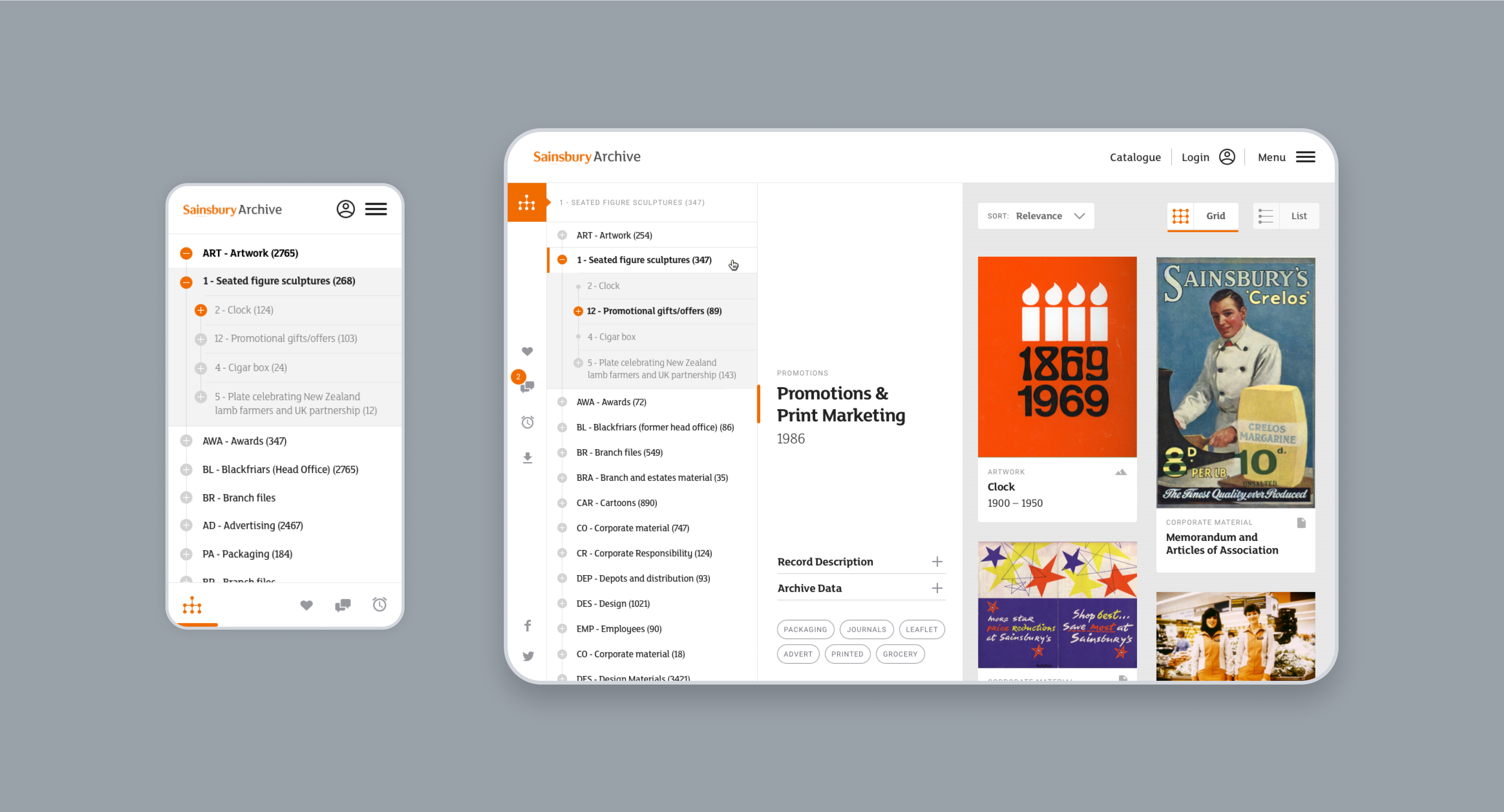Screen dimensions: 1504x812
Task: Click the Favourites heart icon in sidebar
Action: (x=528, y=351)
